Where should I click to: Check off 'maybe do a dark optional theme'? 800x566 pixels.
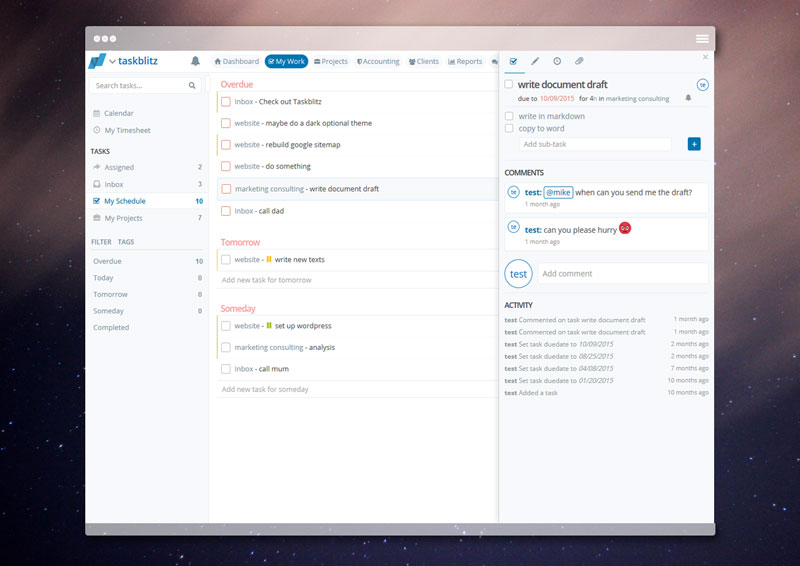click(226, 123)
